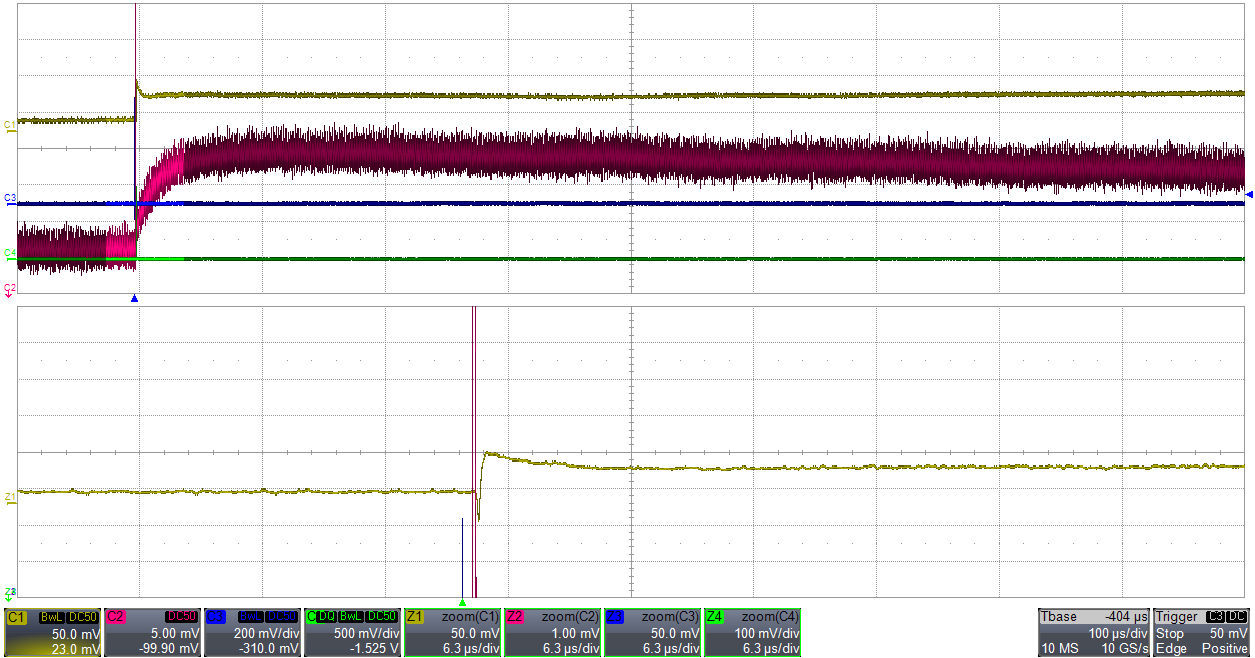
Task: Open the C4 channel descriptor box
Action: pyautogui.click(x=353, y=632)
